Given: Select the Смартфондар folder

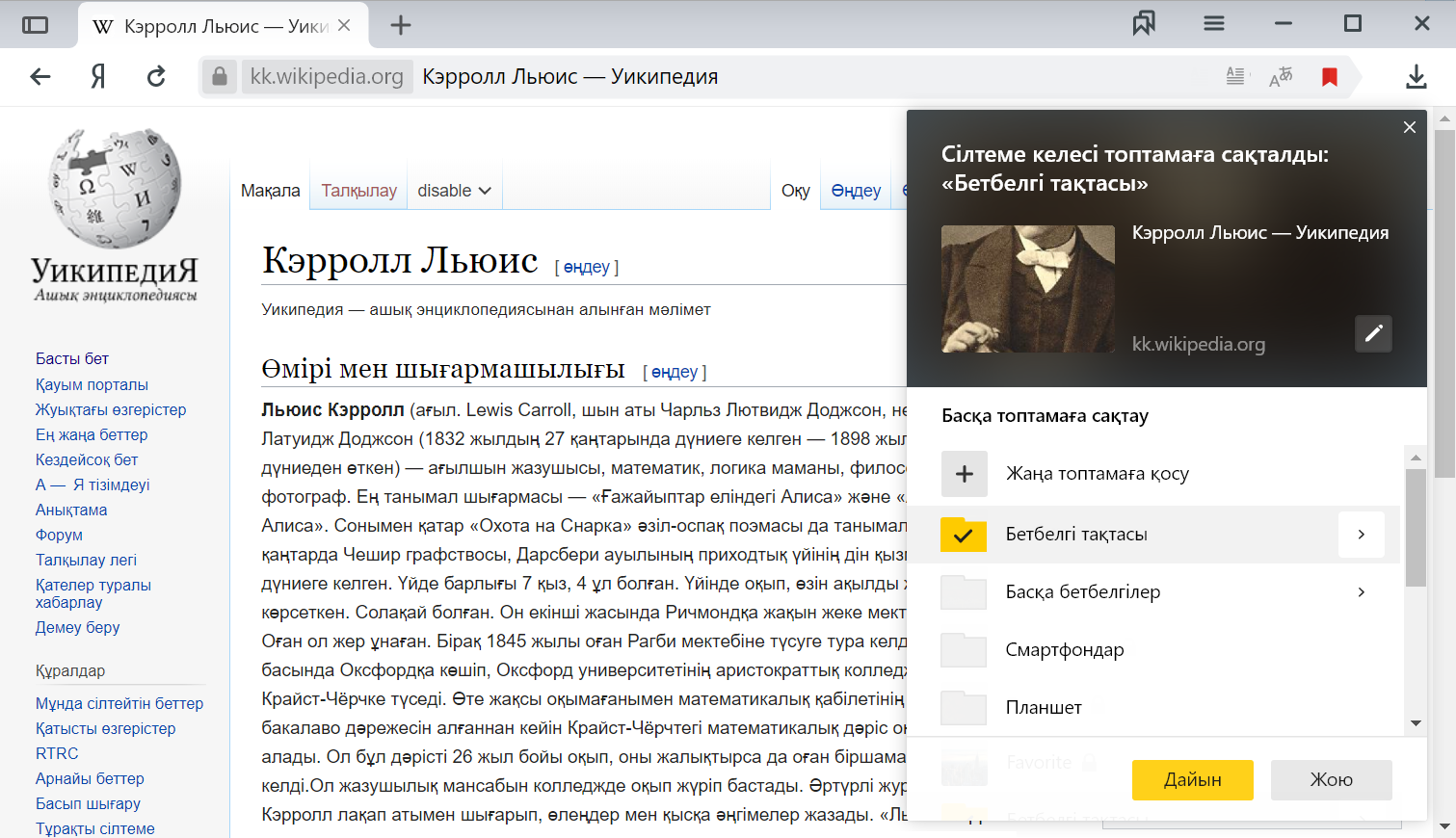Looking at the screenshot, I should point(1065,650).
